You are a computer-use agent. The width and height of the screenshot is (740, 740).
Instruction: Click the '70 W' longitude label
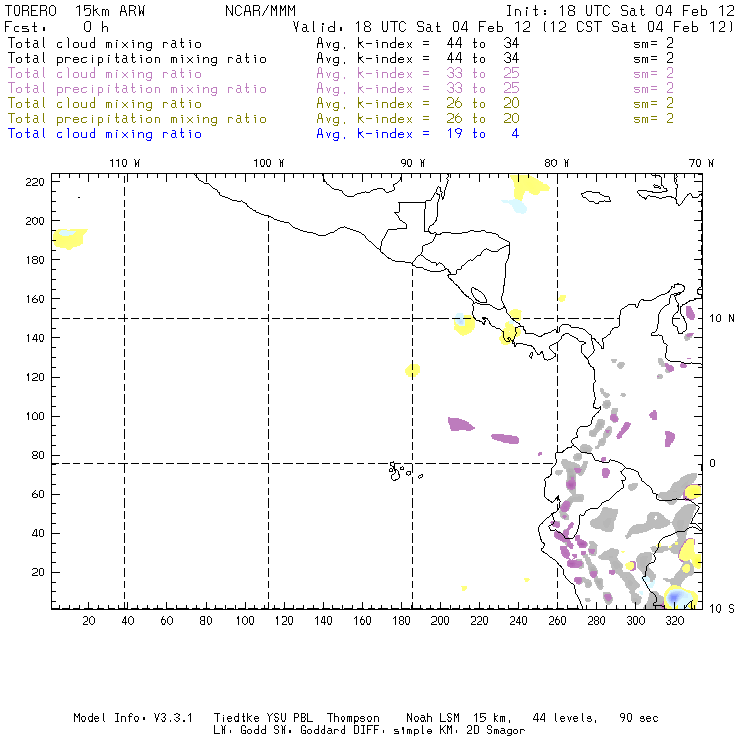tap(701, 163)
